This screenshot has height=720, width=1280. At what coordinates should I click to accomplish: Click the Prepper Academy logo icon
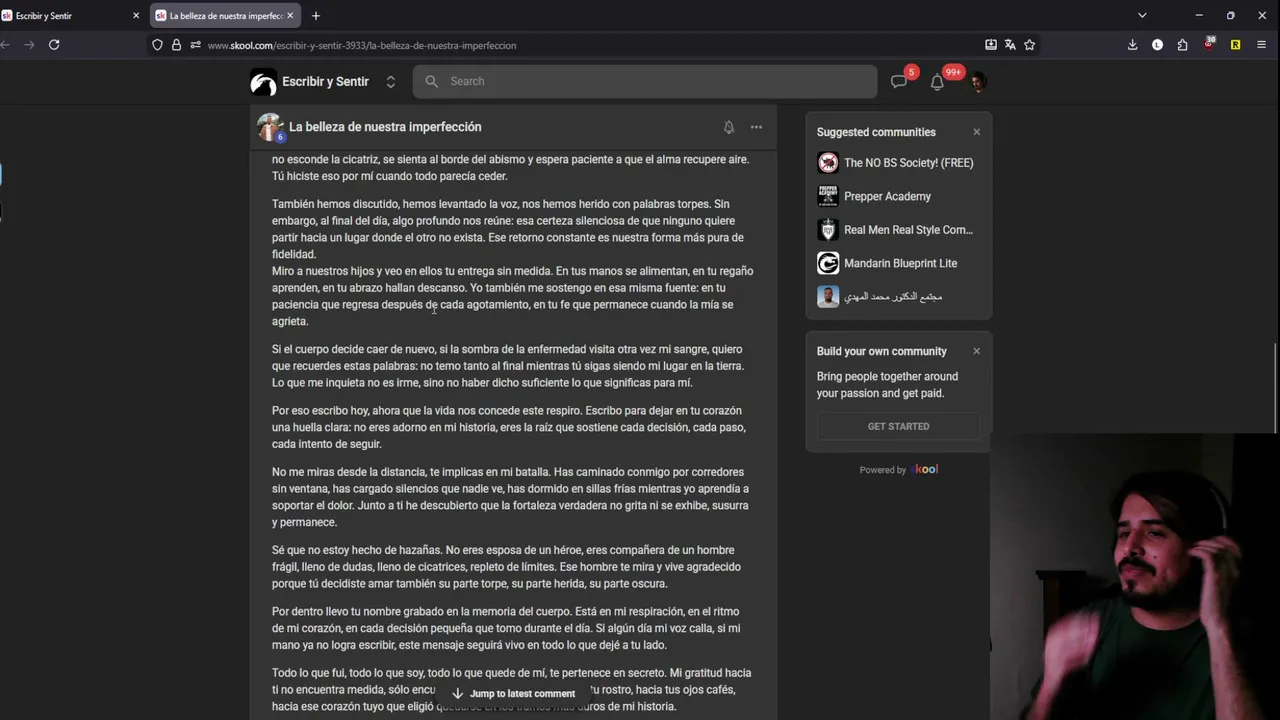[828, 196]
